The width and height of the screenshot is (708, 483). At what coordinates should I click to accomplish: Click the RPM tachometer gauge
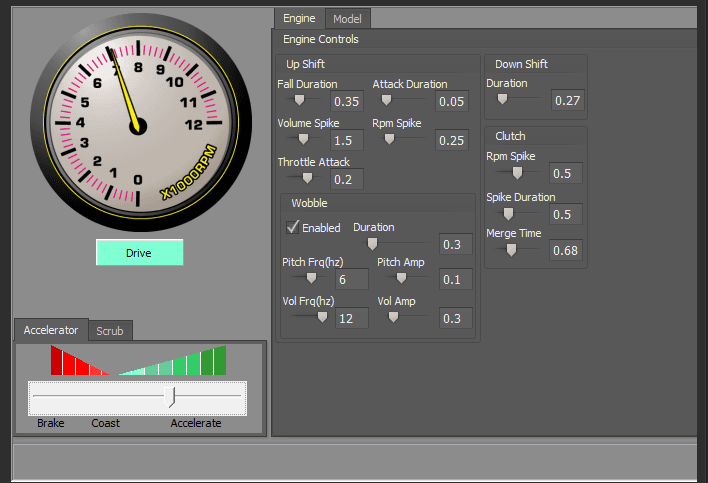coord(136,125)
